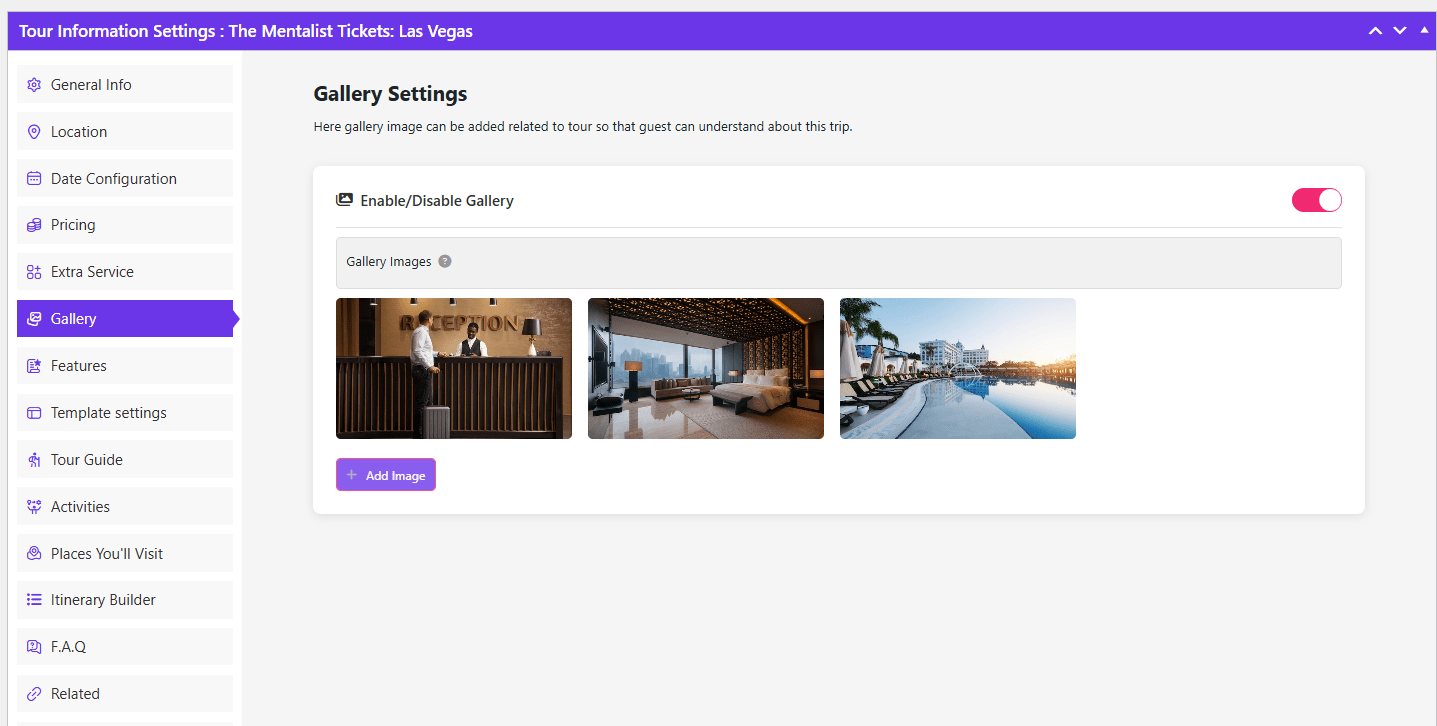The width and height of the screenshot is (1437, 726).
Task: Switch to the Template settings tab
Action: point(108,413)
